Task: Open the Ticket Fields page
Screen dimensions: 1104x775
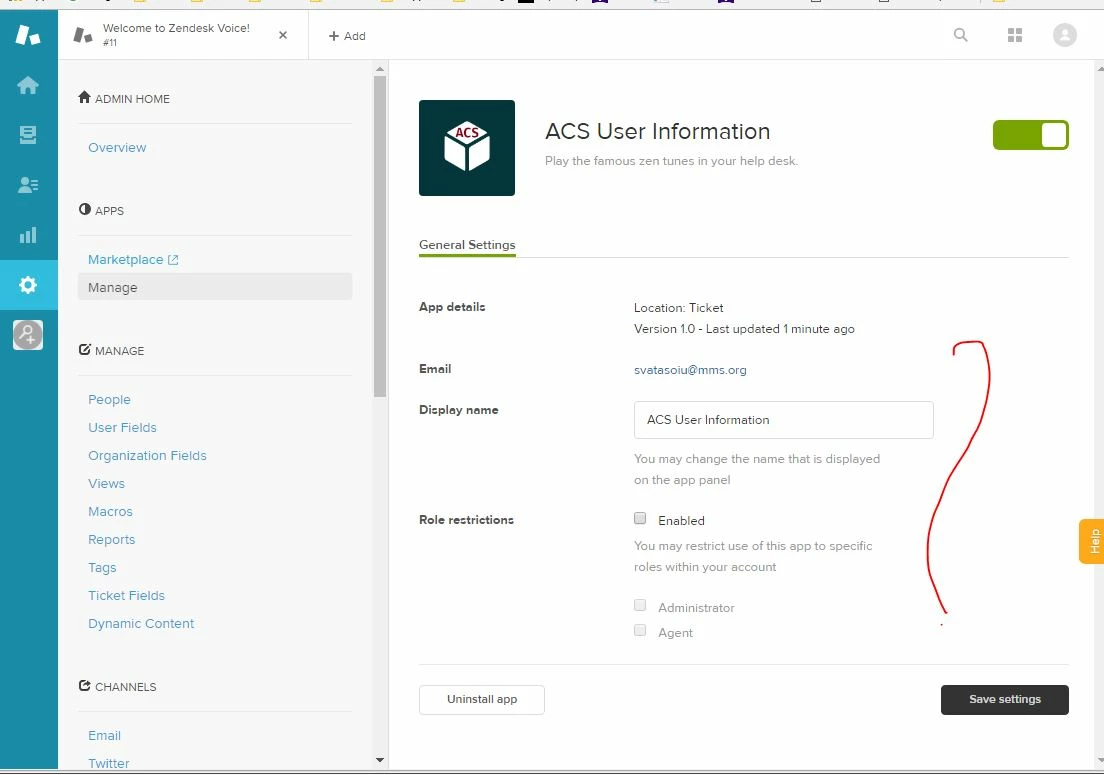Action: click(x=126, y=596)
